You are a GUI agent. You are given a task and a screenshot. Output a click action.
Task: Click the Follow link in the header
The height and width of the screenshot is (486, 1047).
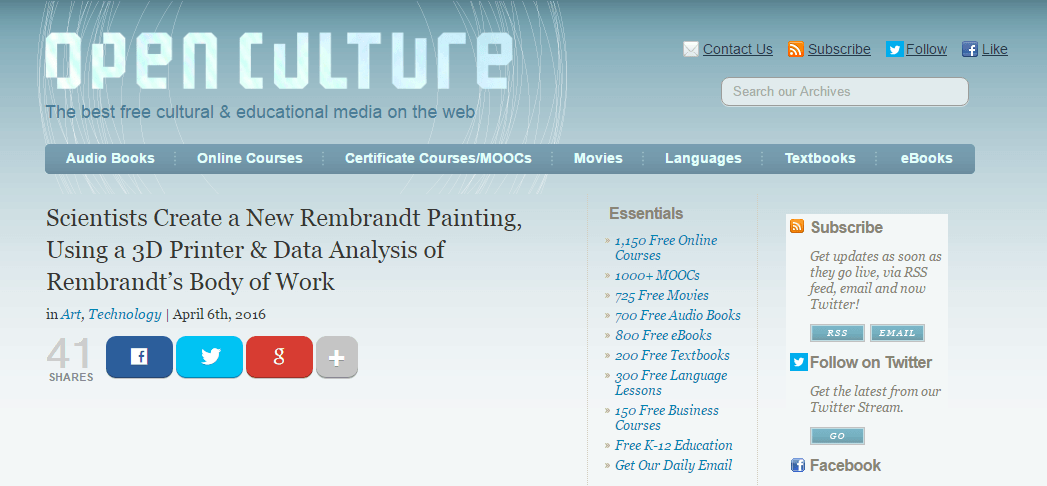click(926, 49)
